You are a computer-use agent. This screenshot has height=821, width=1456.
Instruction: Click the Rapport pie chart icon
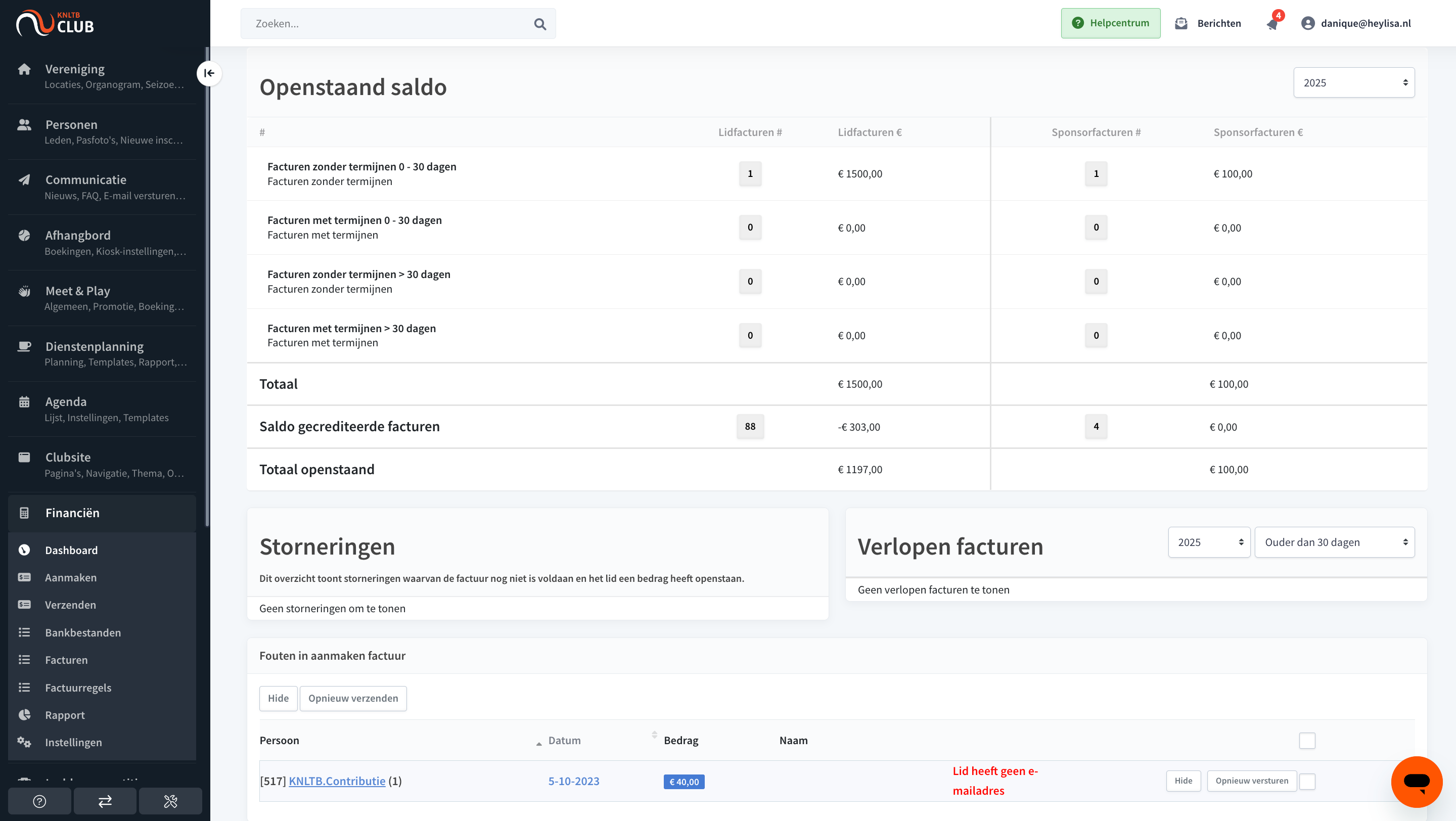[x=24, y=715]
